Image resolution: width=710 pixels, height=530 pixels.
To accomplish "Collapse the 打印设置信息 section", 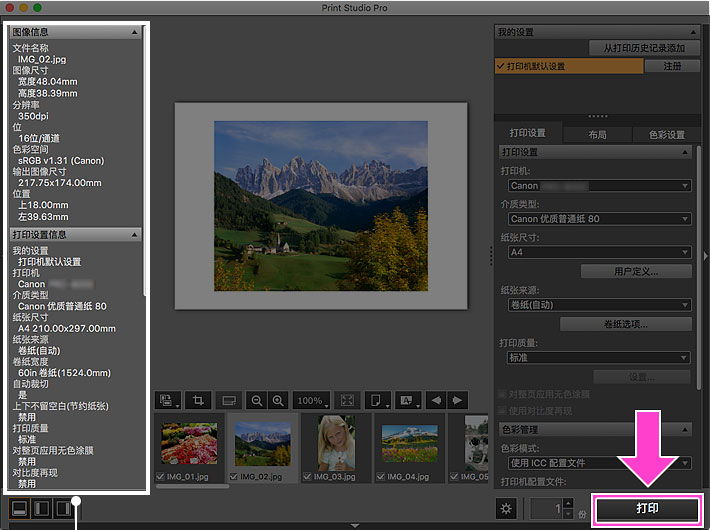I will click(x=134, y=235).
